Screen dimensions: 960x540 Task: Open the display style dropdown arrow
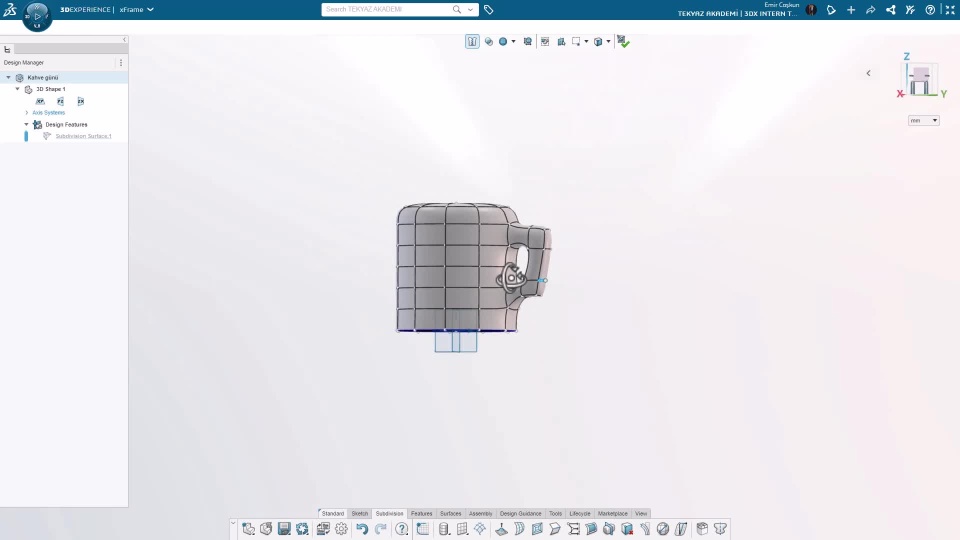pyautogui.click(x=513, y=42)
